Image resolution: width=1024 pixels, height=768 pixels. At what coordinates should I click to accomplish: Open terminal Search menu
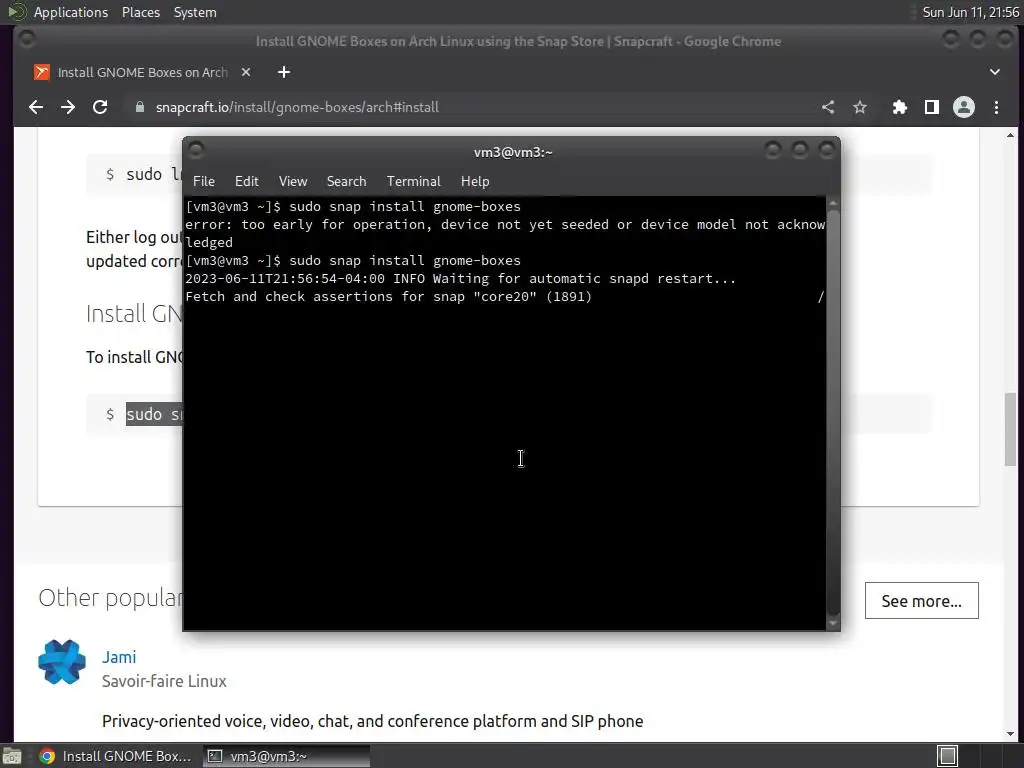click(x=346, y=181)
